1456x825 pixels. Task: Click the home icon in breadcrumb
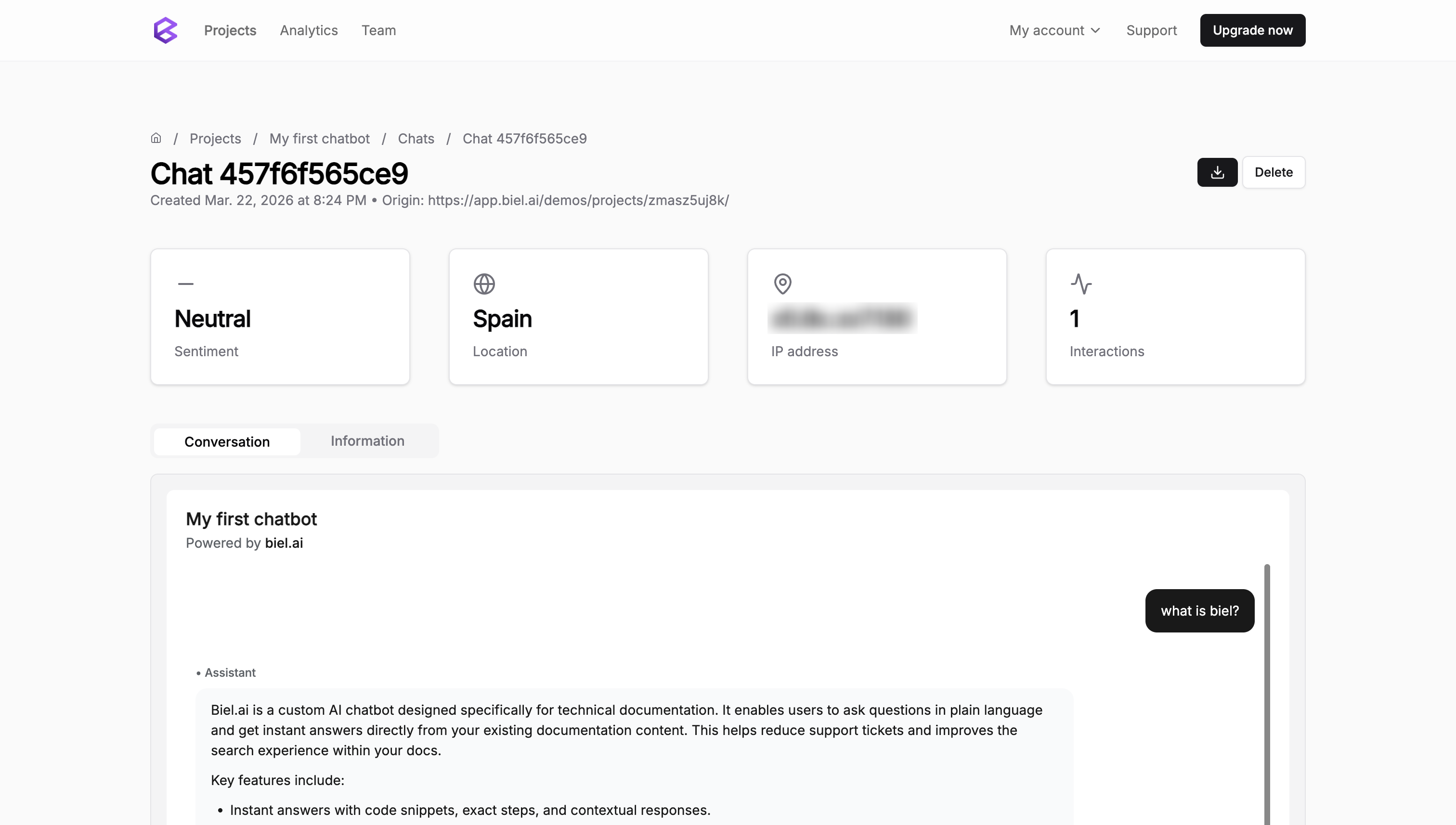coord(156,138)
